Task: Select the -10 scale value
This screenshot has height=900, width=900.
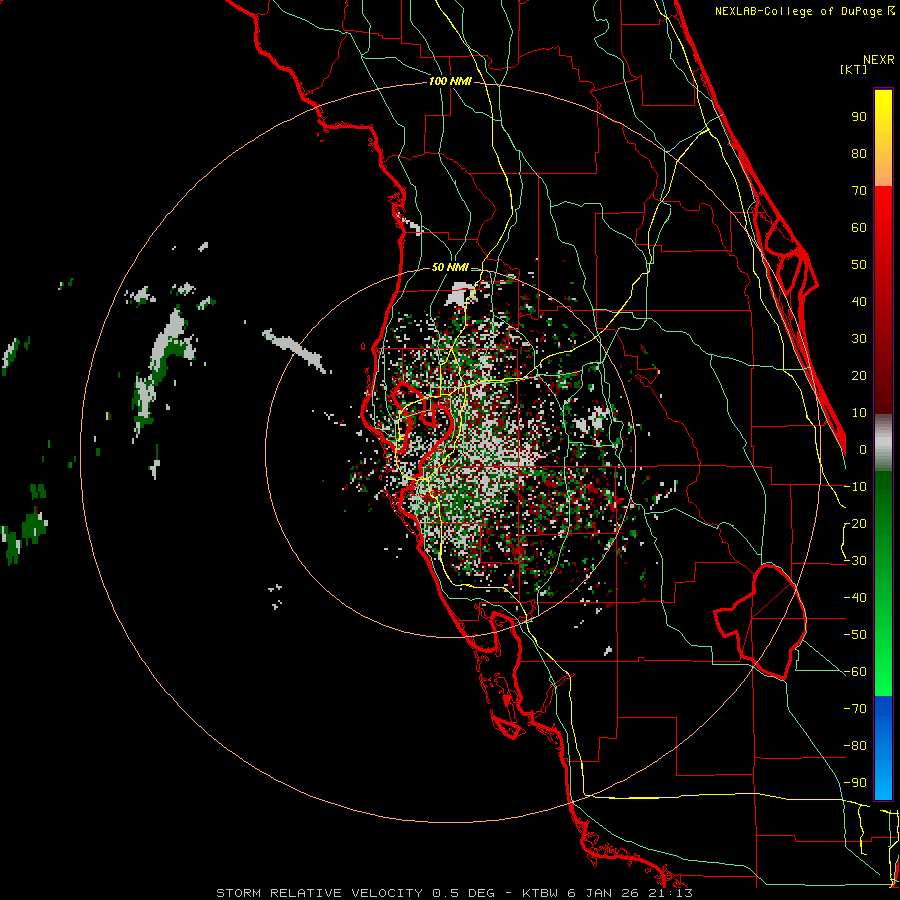Action: pyautogui.click(x=855, y=487)
